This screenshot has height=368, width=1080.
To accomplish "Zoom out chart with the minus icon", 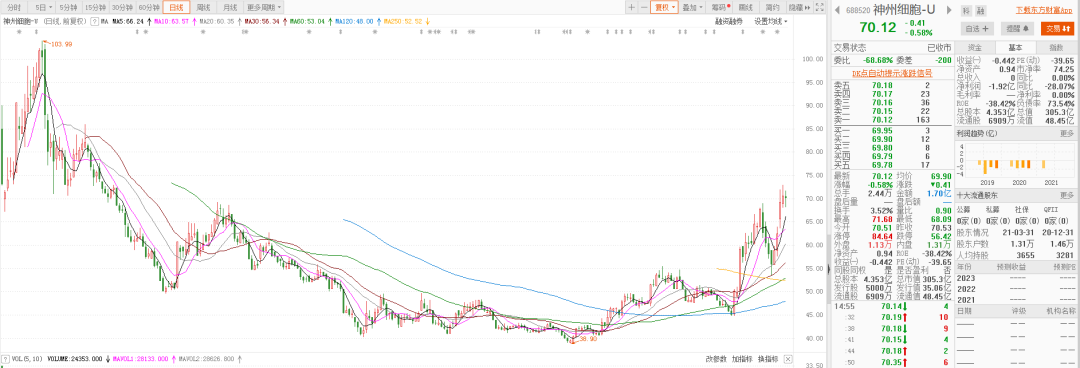I will point(644,8).
